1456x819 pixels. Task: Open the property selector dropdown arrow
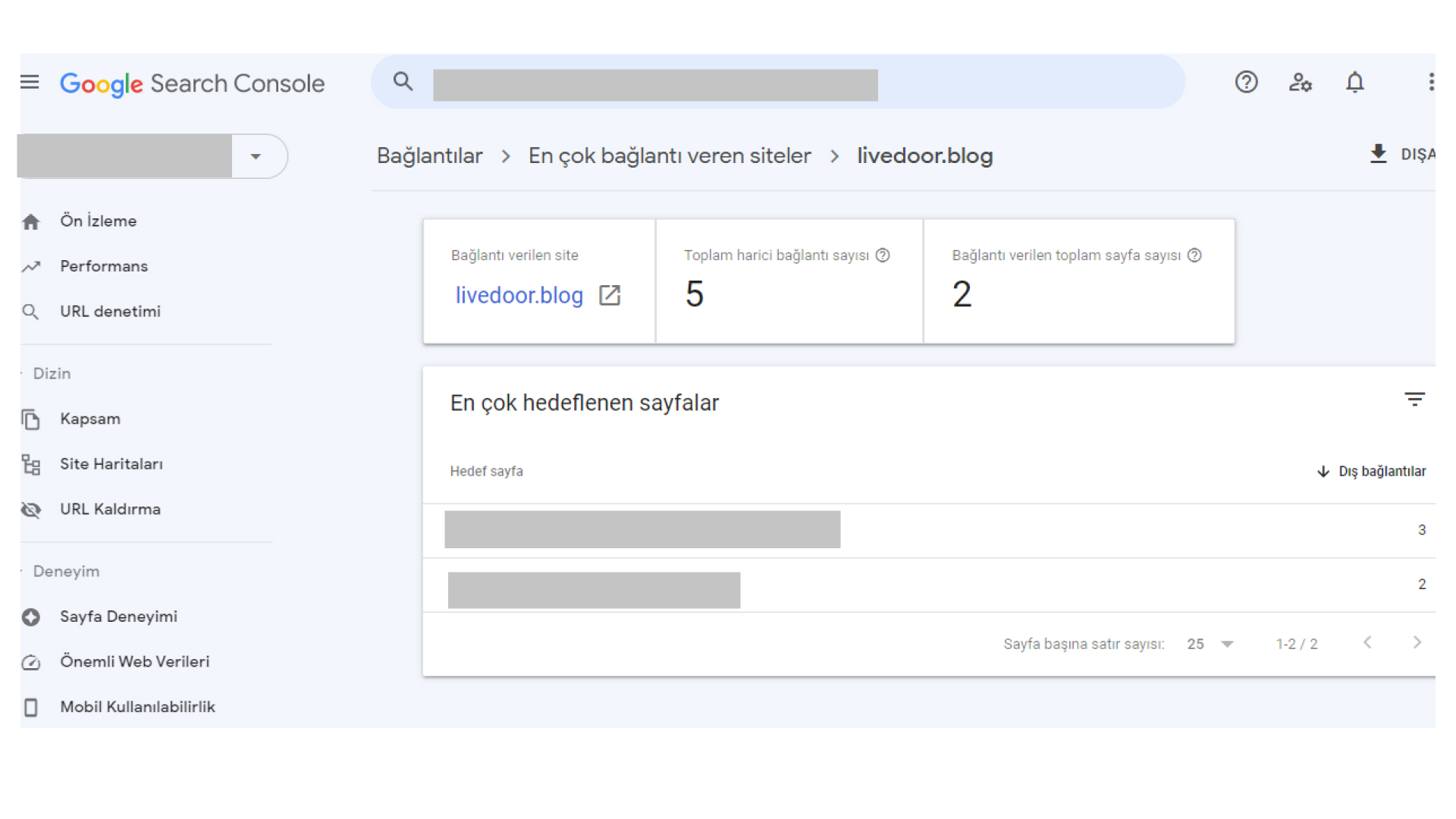(x=256, y=156)
